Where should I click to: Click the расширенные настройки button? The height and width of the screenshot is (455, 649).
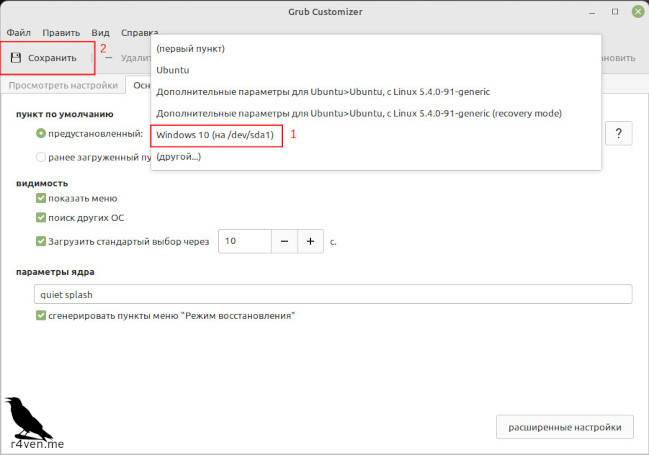point(564,427)
